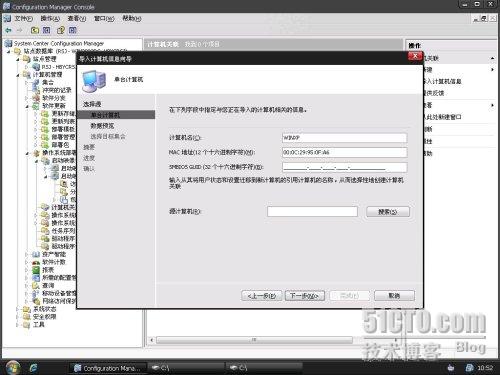This screenshot has height=375, width=500.
Task: Open the 文件(F) menu
Action: (23, 18)
